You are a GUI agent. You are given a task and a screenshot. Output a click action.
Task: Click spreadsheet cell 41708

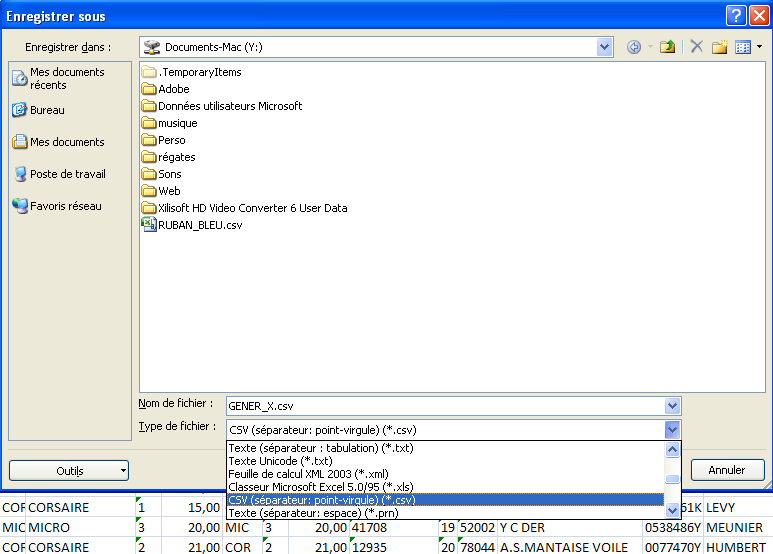point(394,528)
